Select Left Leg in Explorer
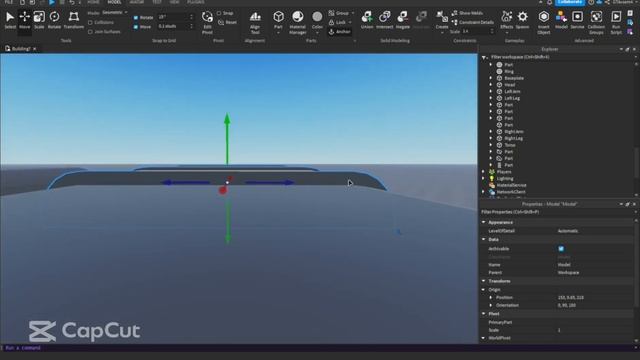Screen dimensions: 640x360 512,98
